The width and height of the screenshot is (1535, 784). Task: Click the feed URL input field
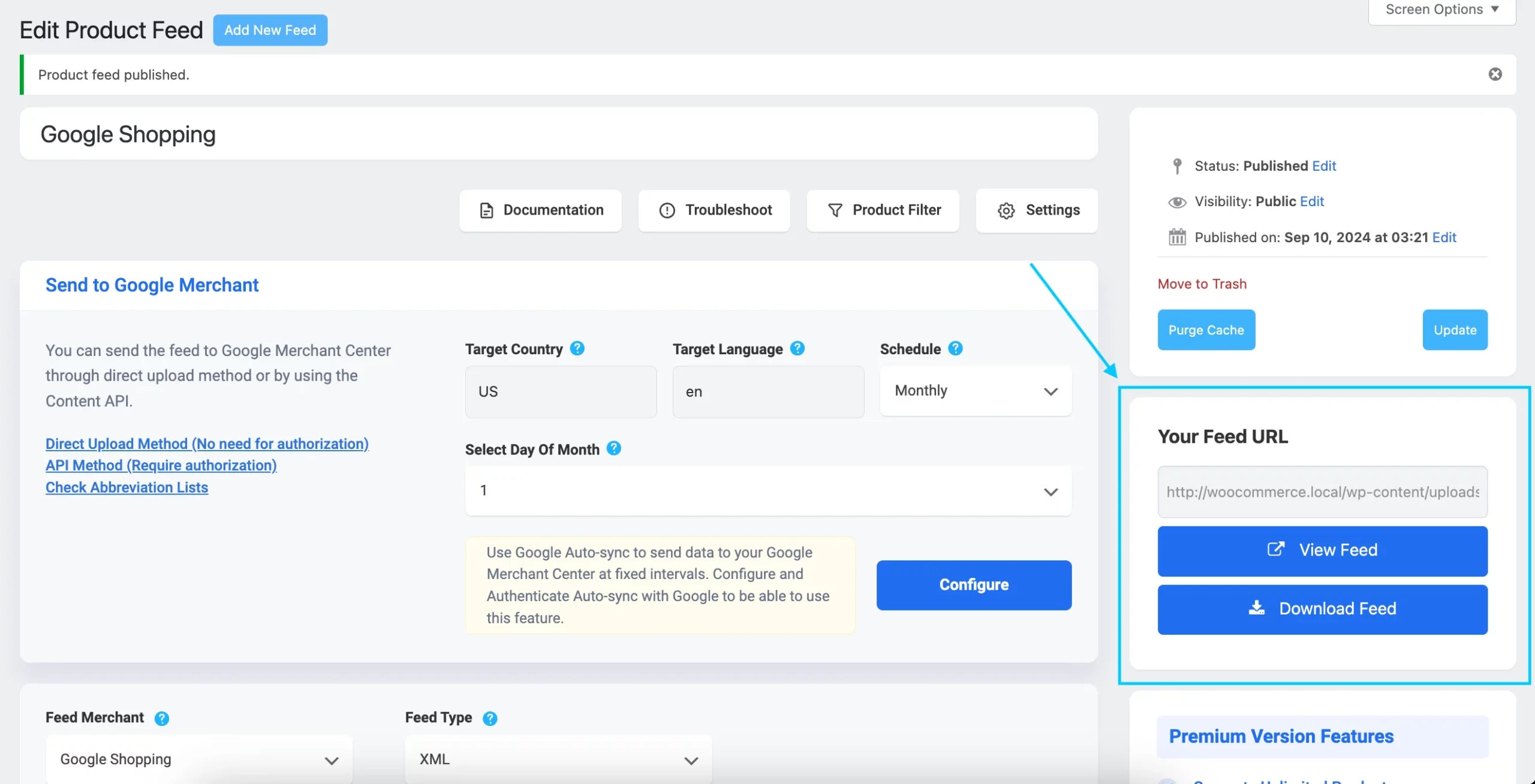pos(1322,492)
